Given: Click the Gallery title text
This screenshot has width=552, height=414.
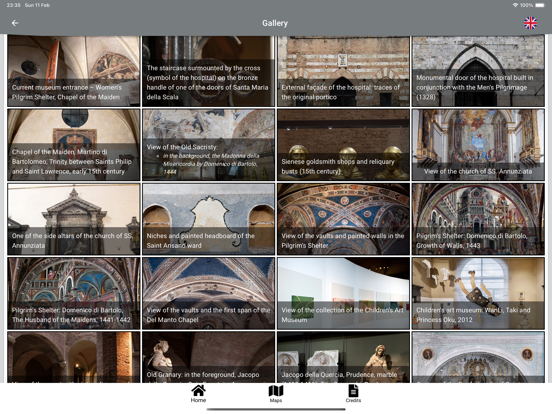Looking at the screenshot, I should coord(275,23).
